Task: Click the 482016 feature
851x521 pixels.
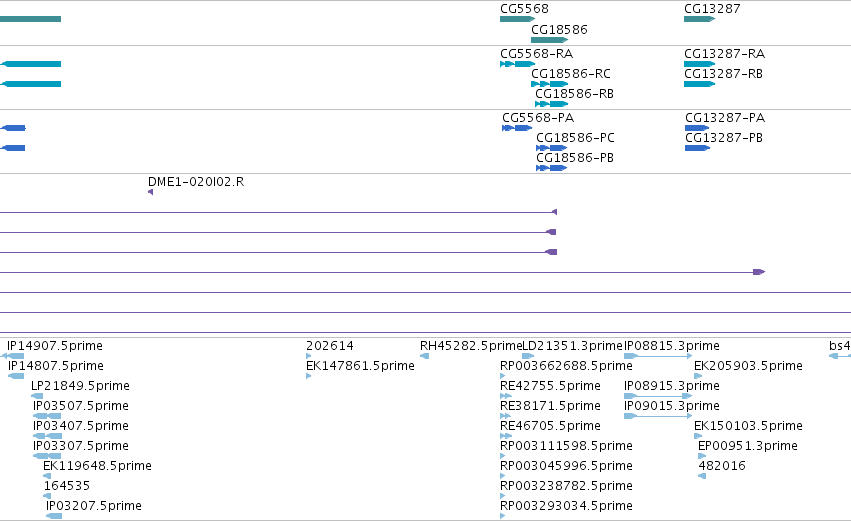Action: (x=702, y=476)
